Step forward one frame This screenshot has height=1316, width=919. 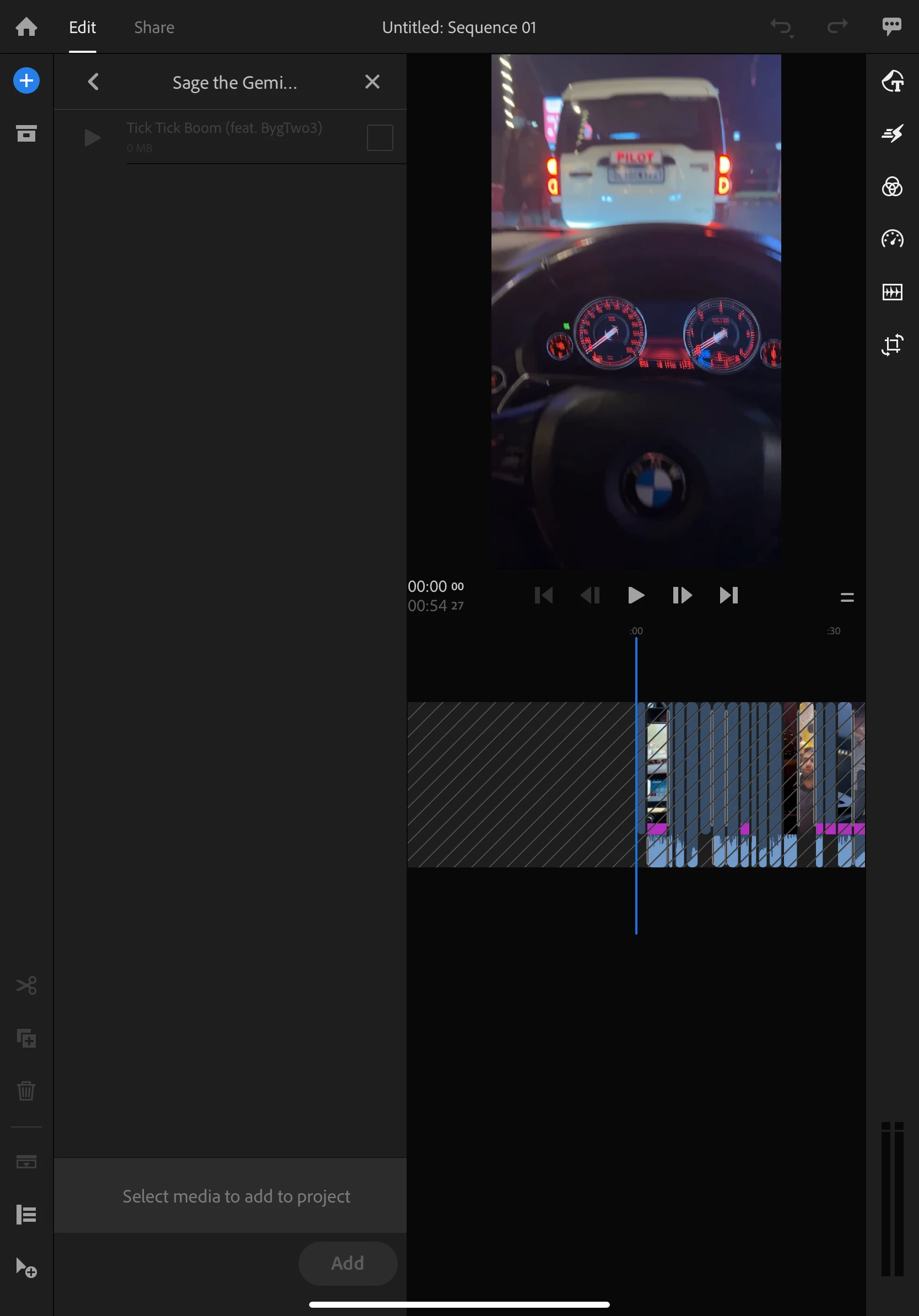tap(682, 595)
